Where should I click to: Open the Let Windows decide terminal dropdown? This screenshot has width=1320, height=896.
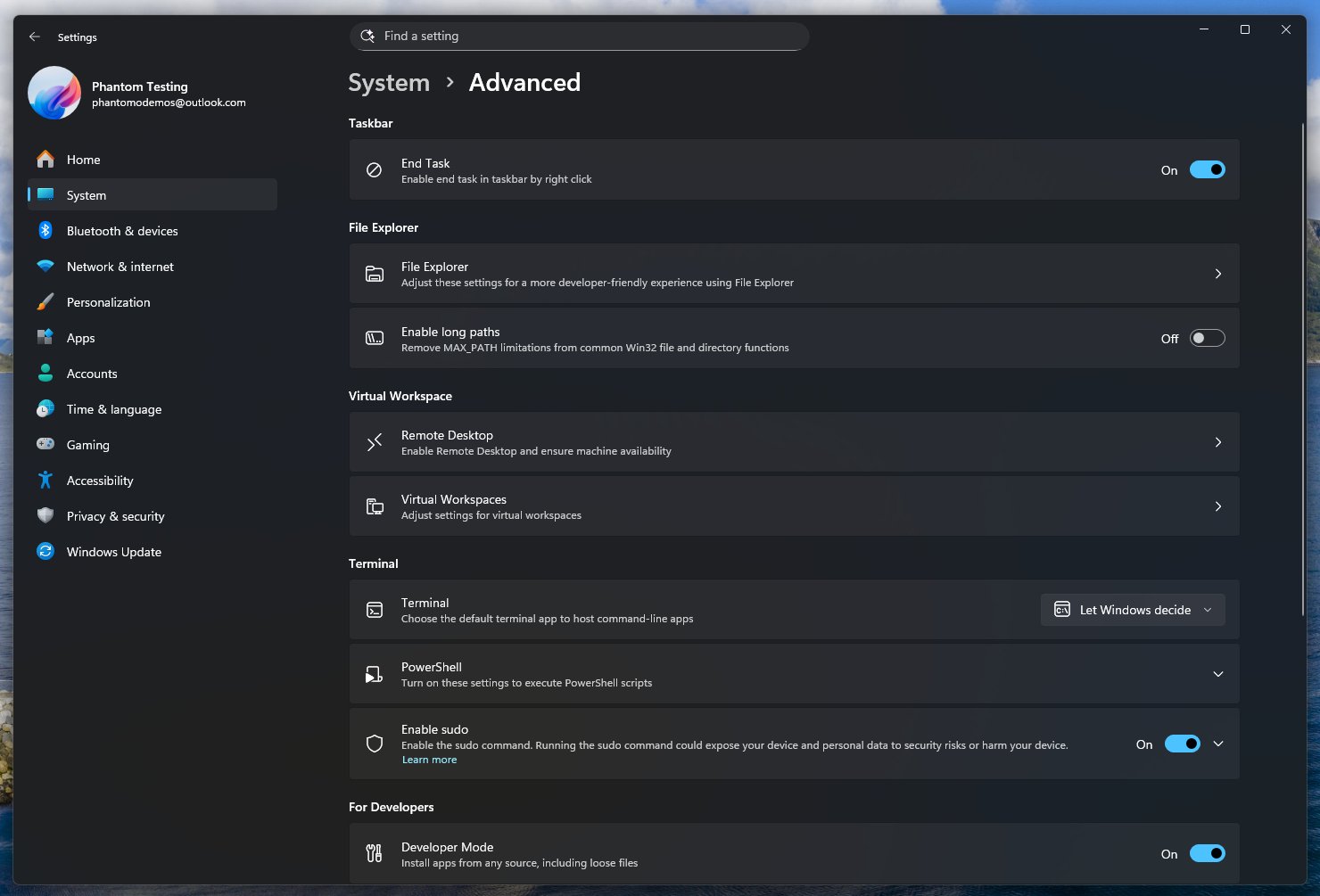[1133, 610]
